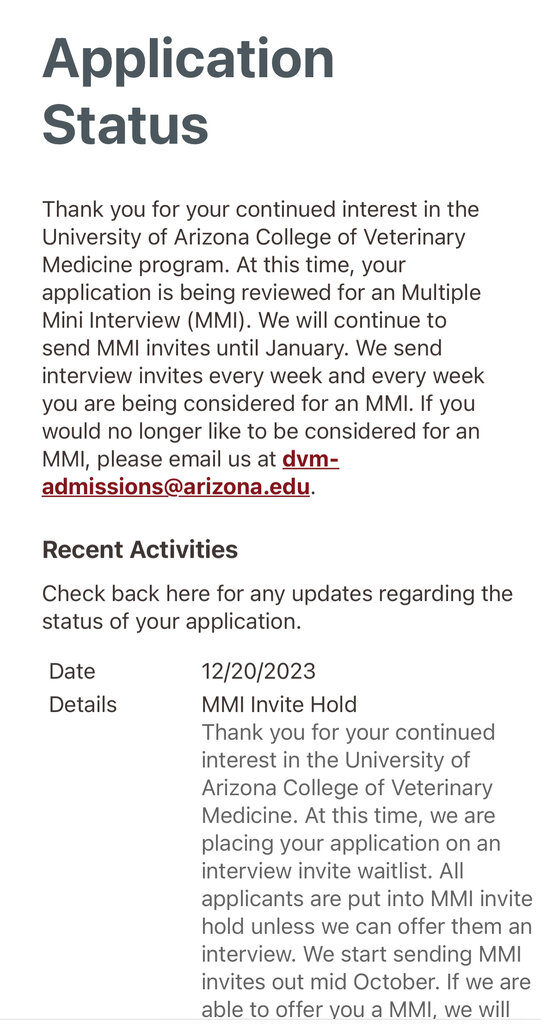Click the 'status of your application.' line

[171, 622]
